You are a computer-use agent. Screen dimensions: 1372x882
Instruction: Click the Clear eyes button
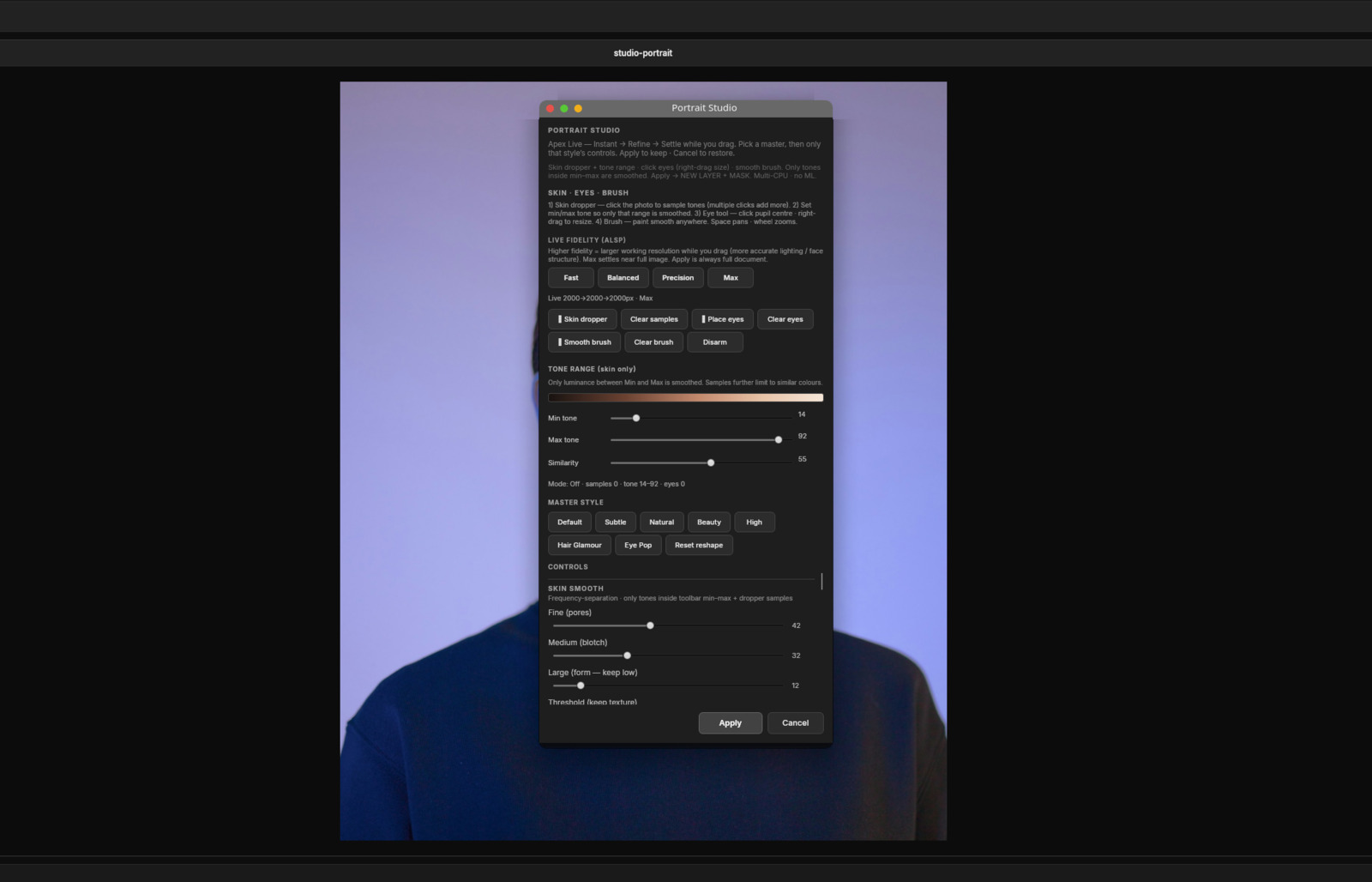(785, 319)
